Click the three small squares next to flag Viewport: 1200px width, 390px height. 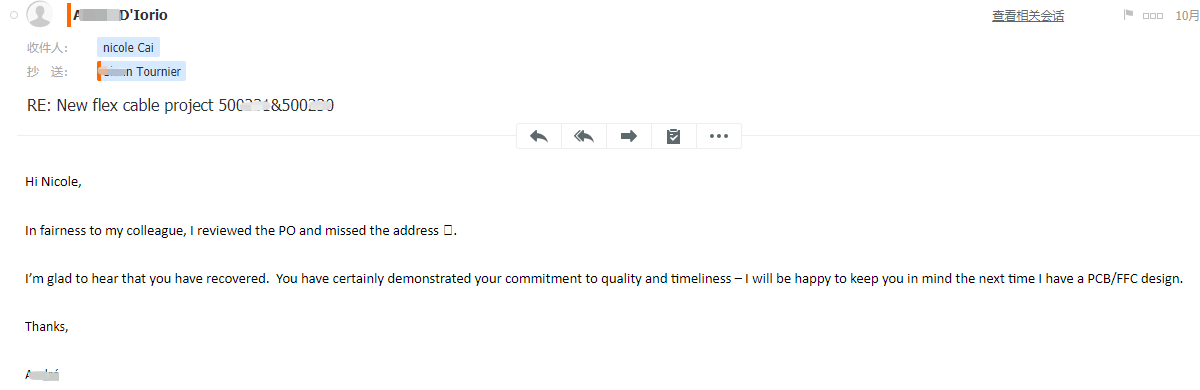[1153, 16]
